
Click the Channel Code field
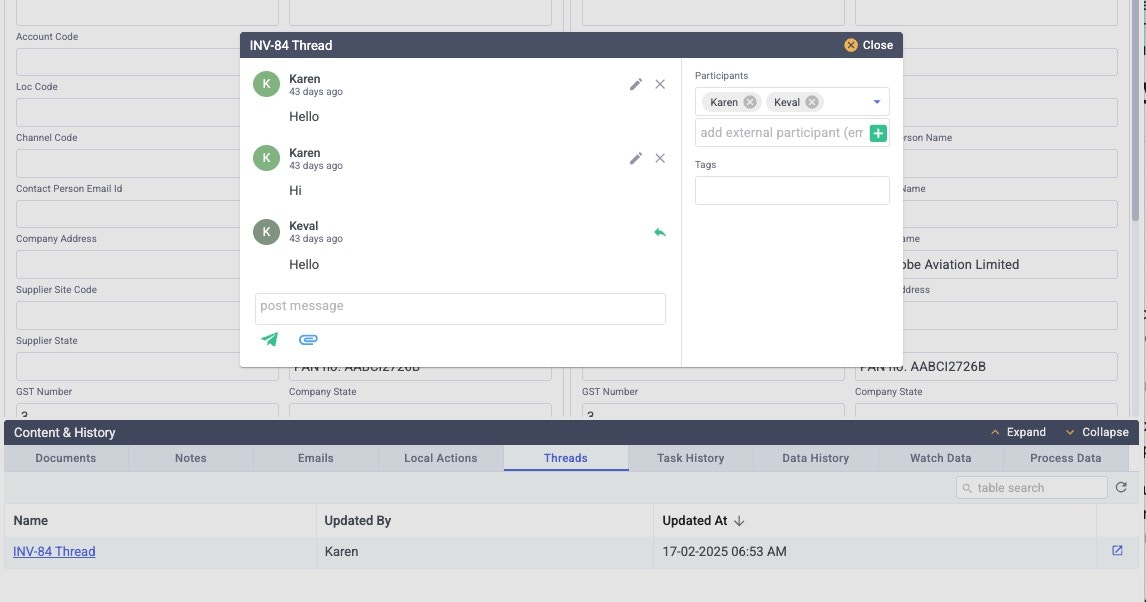[128, 164]
